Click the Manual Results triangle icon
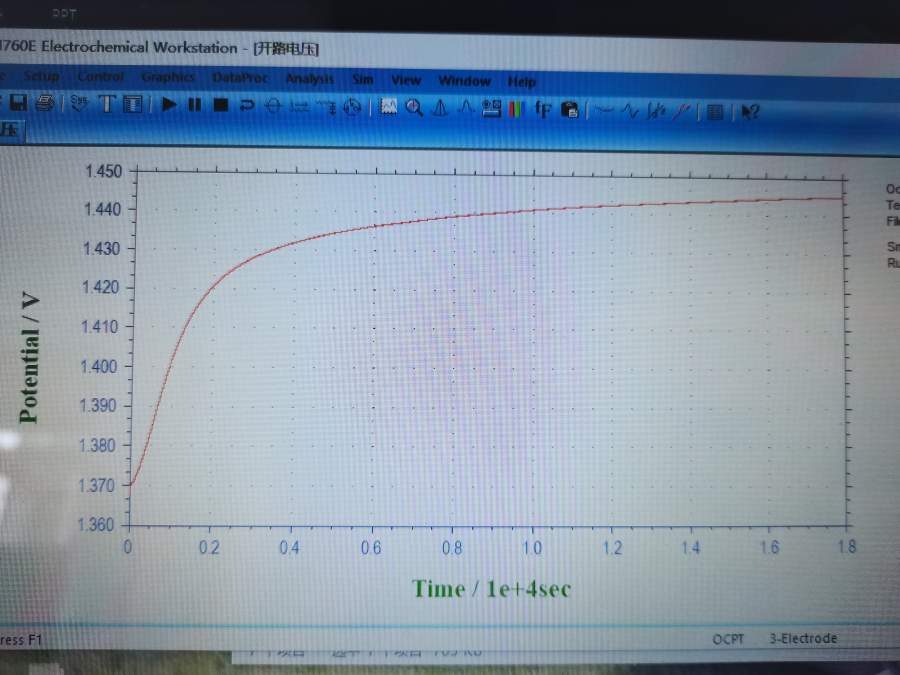Image resolution: width=900 pixels, height=675 pixels. coord(440,108)
